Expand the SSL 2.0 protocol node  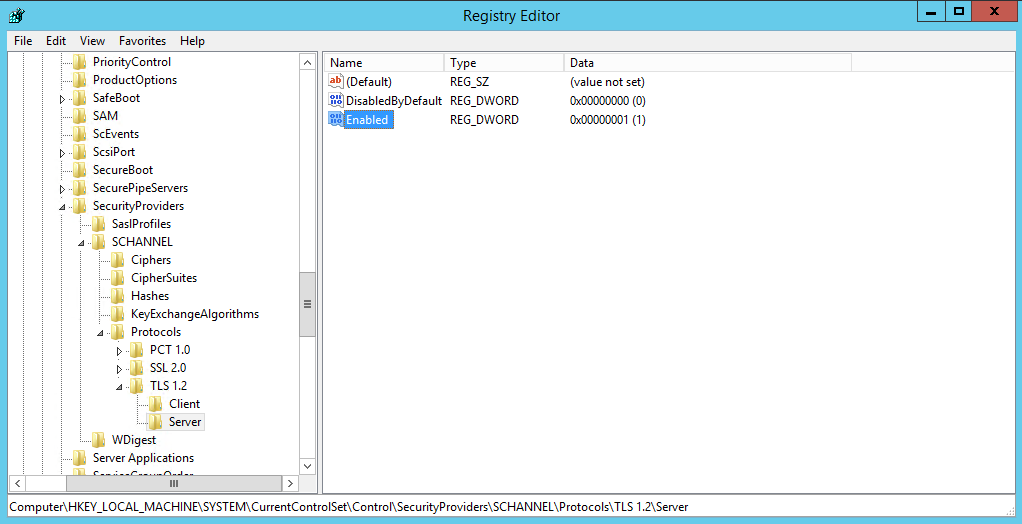(x=119, y=368)
